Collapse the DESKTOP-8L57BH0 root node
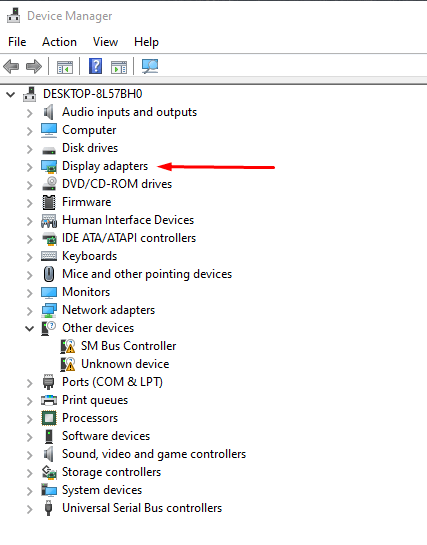Screen dimensions: 427x545 [x=11, y=95]
